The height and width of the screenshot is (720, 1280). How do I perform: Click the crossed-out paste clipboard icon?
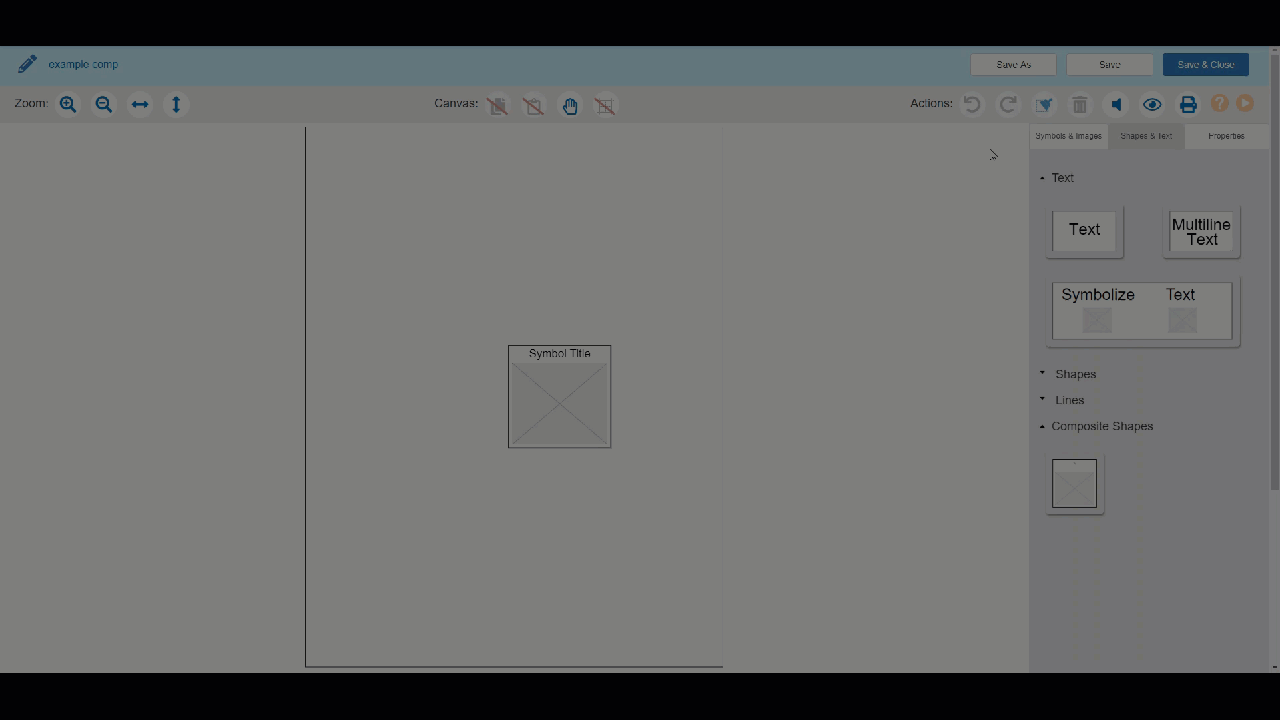coord(533,105)
